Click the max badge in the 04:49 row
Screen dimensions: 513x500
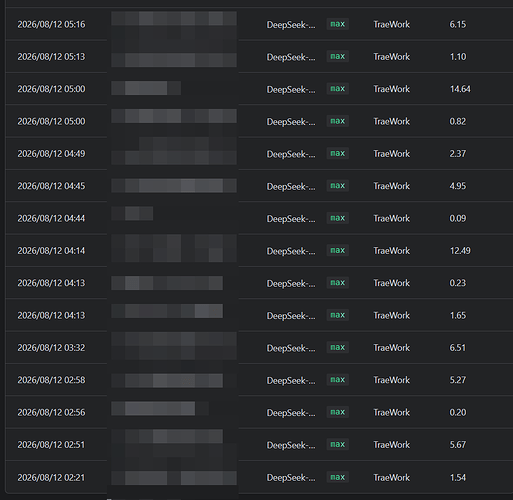337,153
